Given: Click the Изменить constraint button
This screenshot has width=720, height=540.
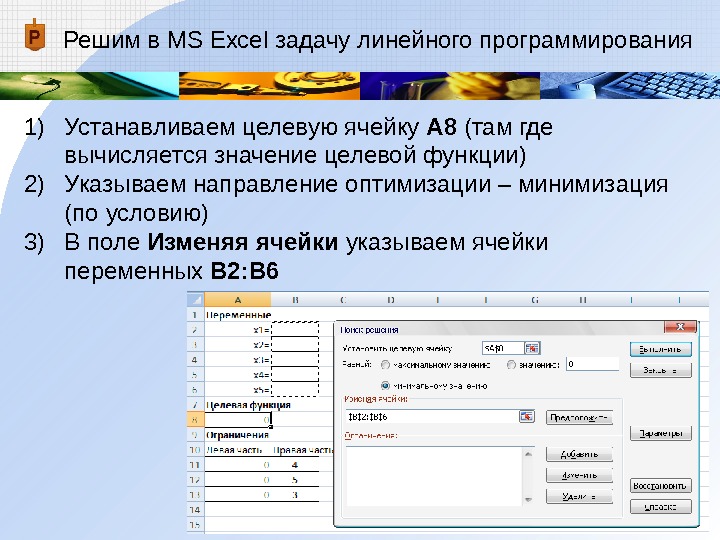Looking at the screenshot, I should (579, 475).
